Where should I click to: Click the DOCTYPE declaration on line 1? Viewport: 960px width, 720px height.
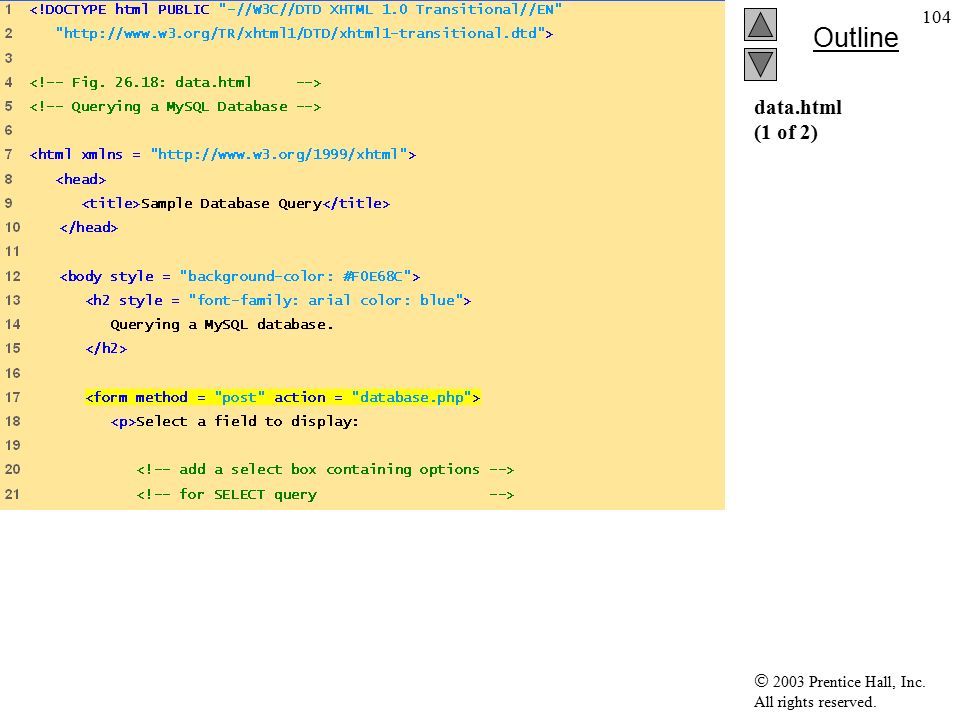click(296, 10)
